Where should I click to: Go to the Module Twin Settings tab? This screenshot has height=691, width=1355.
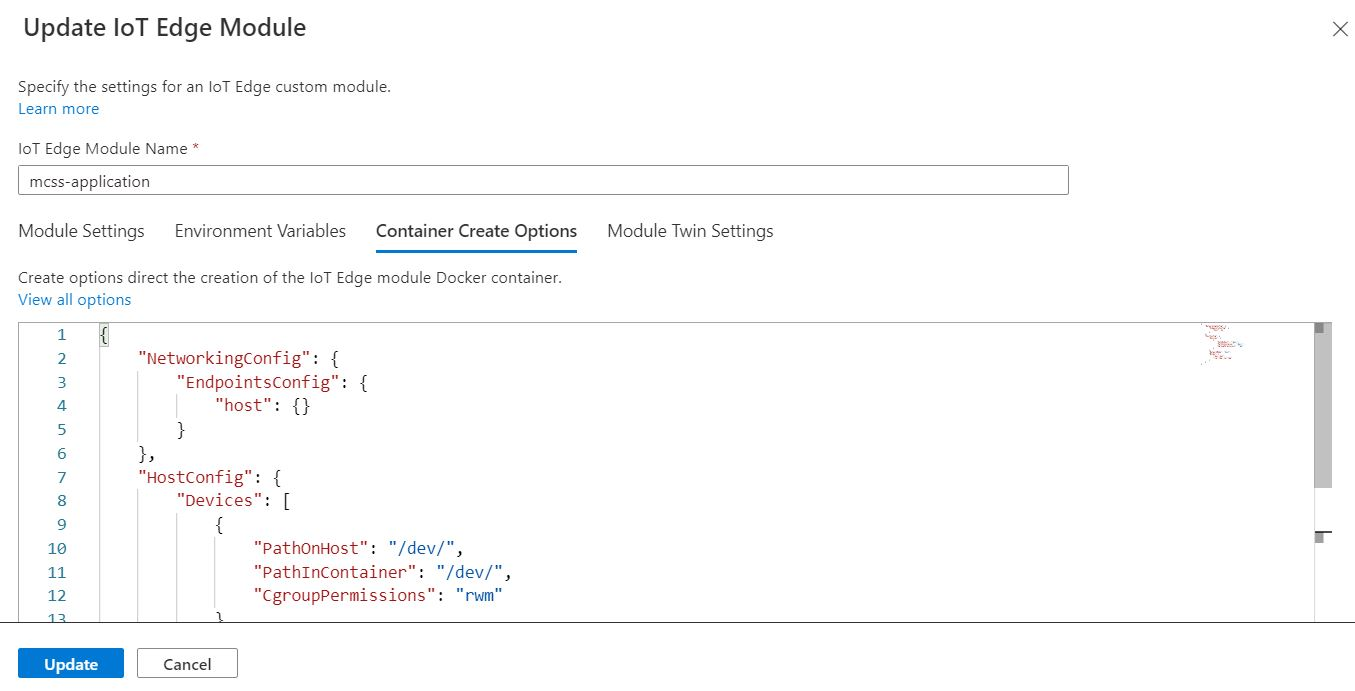click(x=690, y=231)
